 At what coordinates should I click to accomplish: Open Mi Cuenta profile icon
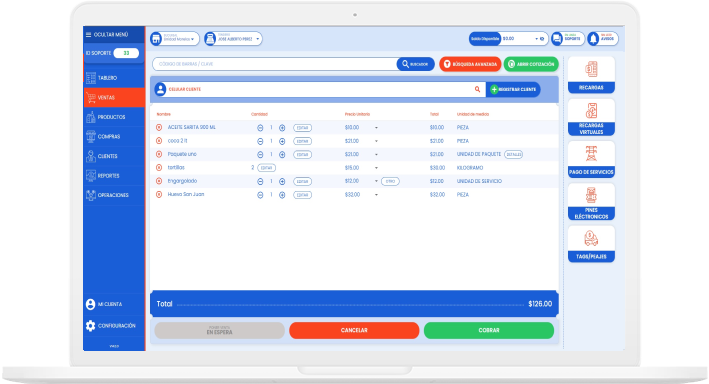[x=90, y=304]
